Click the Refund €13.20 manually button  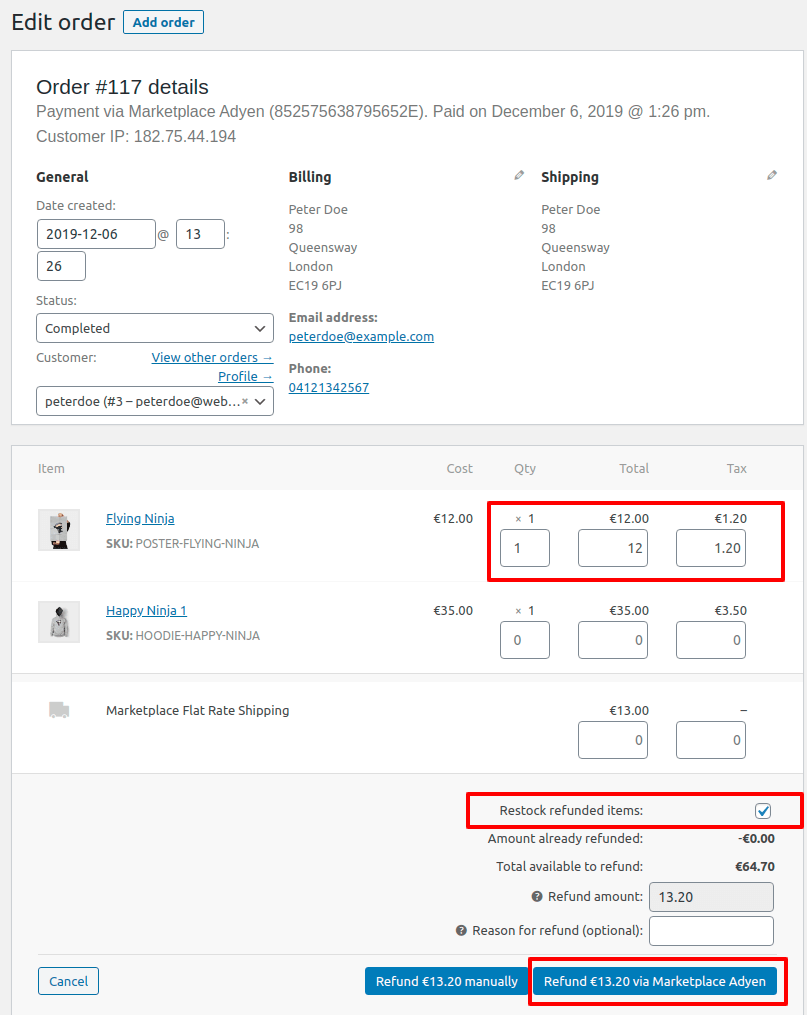[447, 981]
